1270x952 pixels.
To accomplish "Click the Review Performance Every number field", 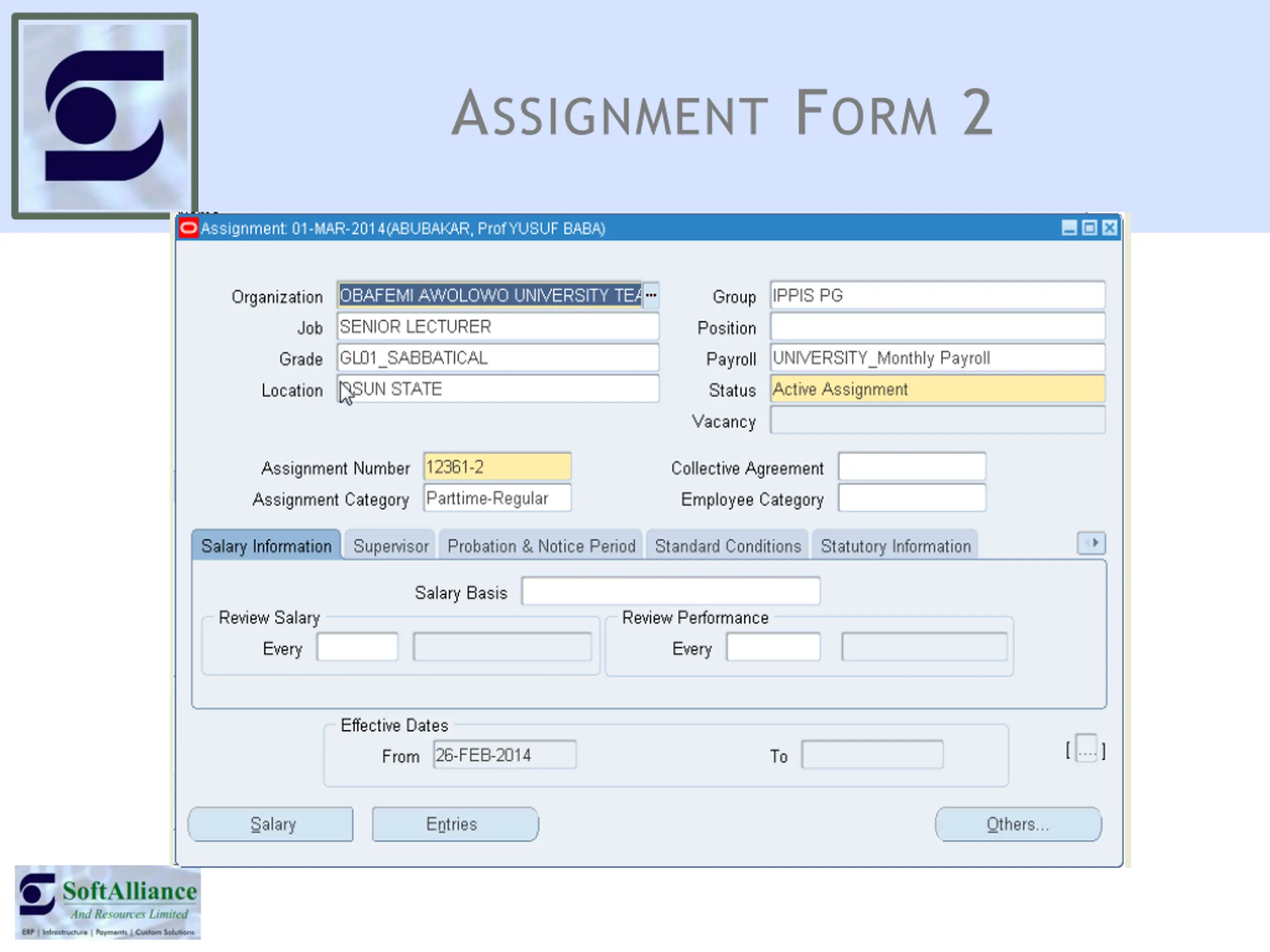I will point(773,647).
